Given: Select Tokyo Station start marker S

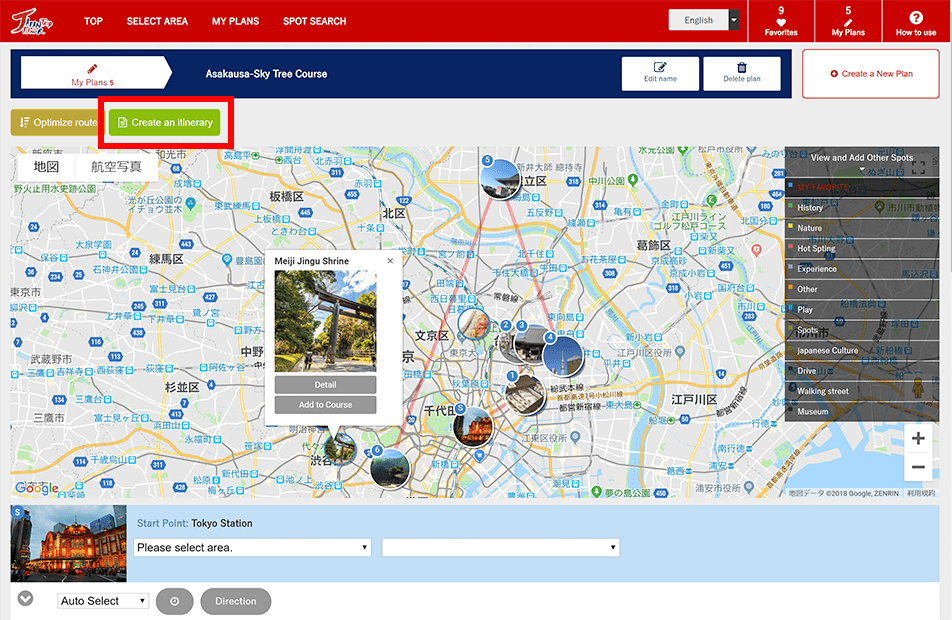Looking at the screenshot, I should pos(473,426).
